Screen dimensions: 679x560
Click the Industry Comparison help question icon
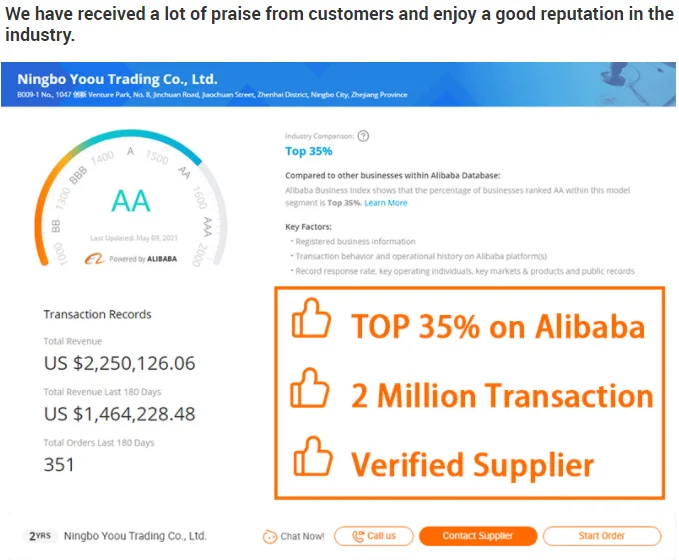363,136
